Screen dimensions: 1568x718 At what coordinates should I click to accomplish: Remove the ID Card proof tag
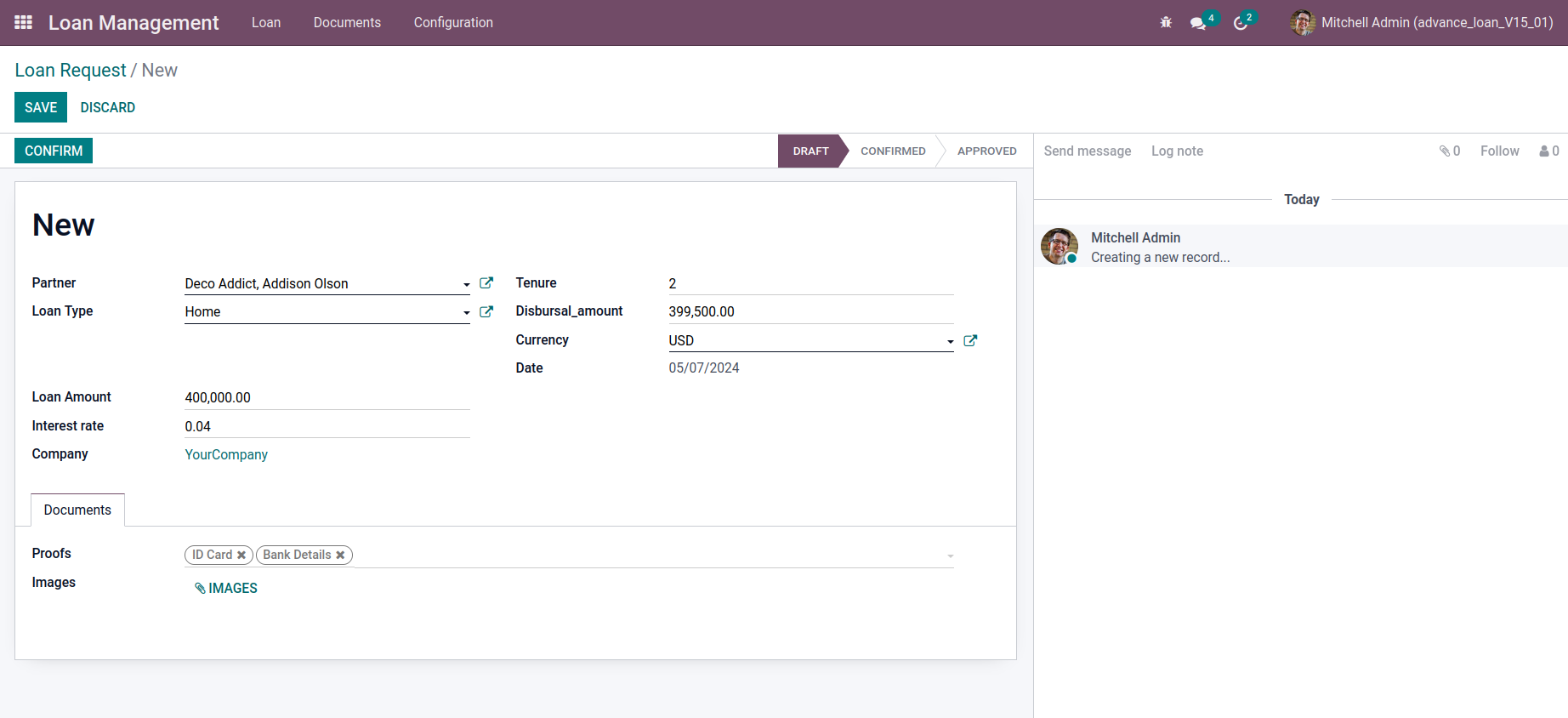(x=241, y=555)
